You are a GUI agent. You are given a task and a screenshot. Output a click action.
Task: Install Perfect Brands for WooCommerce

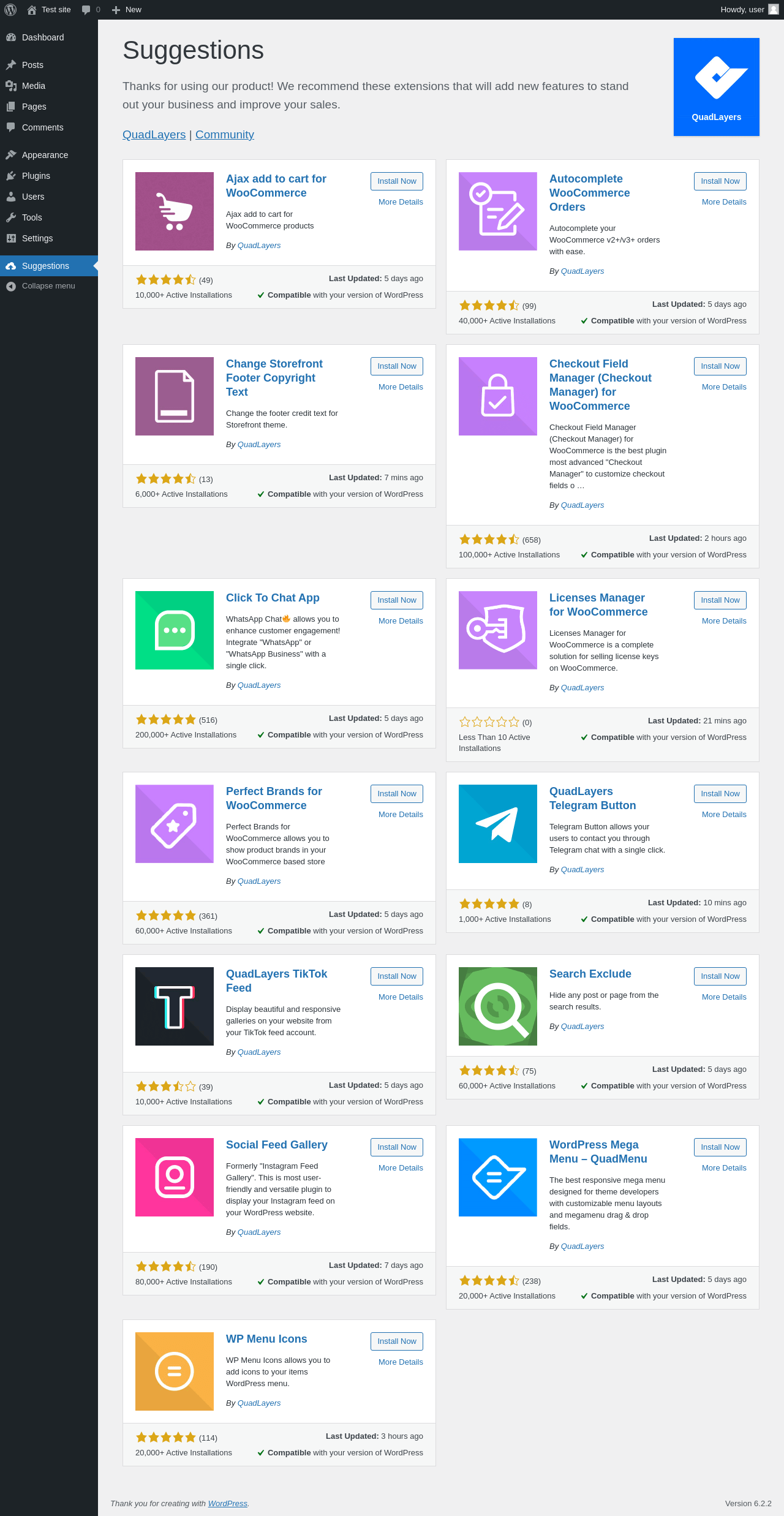[397, 794]
